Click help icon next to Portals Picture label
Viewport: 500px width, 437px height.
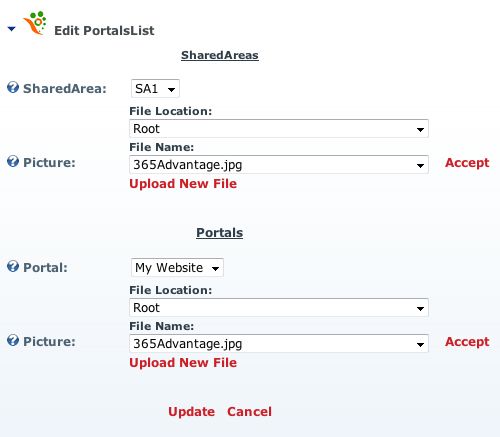pos(13,341)
